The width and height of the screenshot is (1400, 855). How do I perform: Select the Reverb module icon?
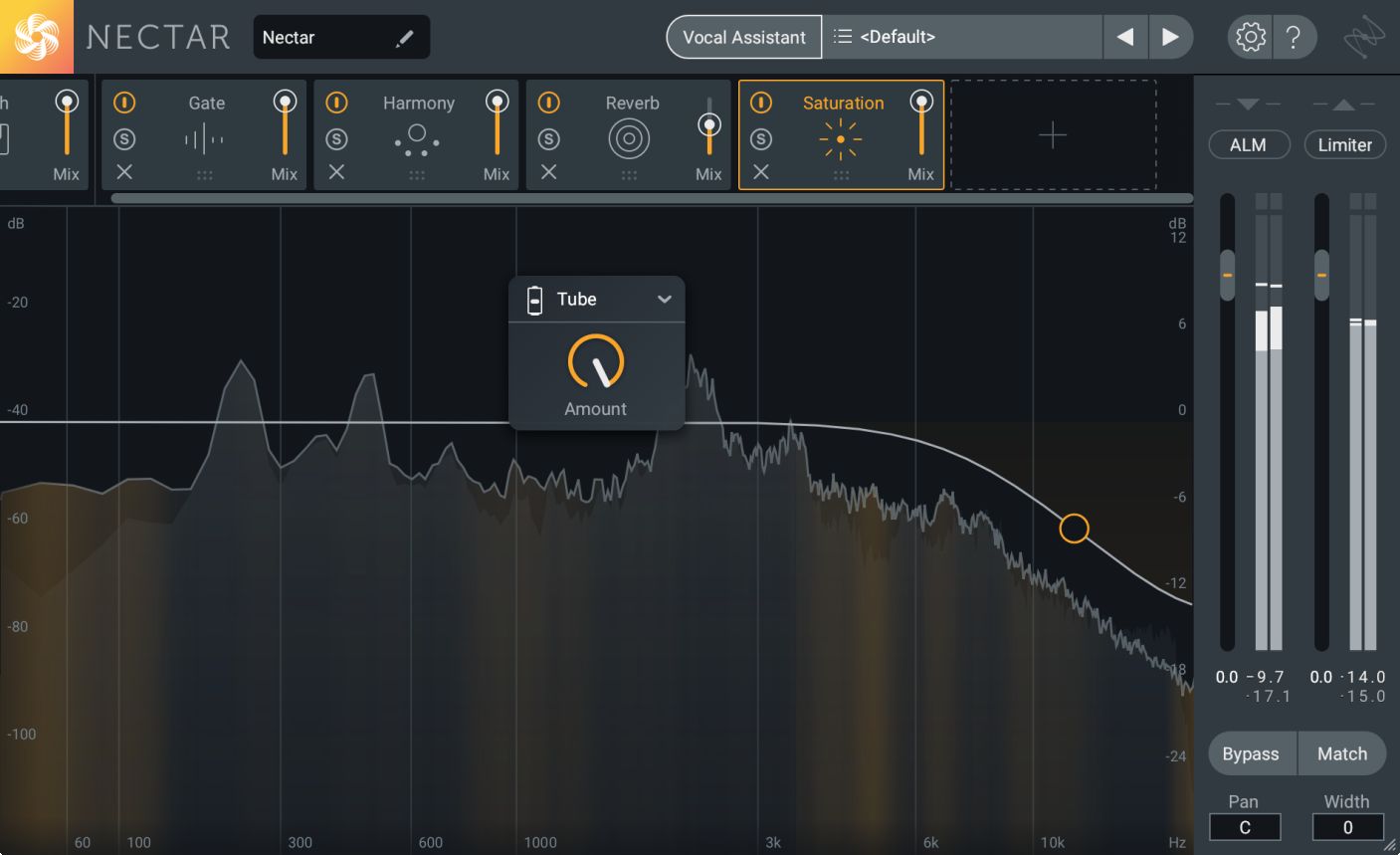pyautogui.click(x=629, y=139)
